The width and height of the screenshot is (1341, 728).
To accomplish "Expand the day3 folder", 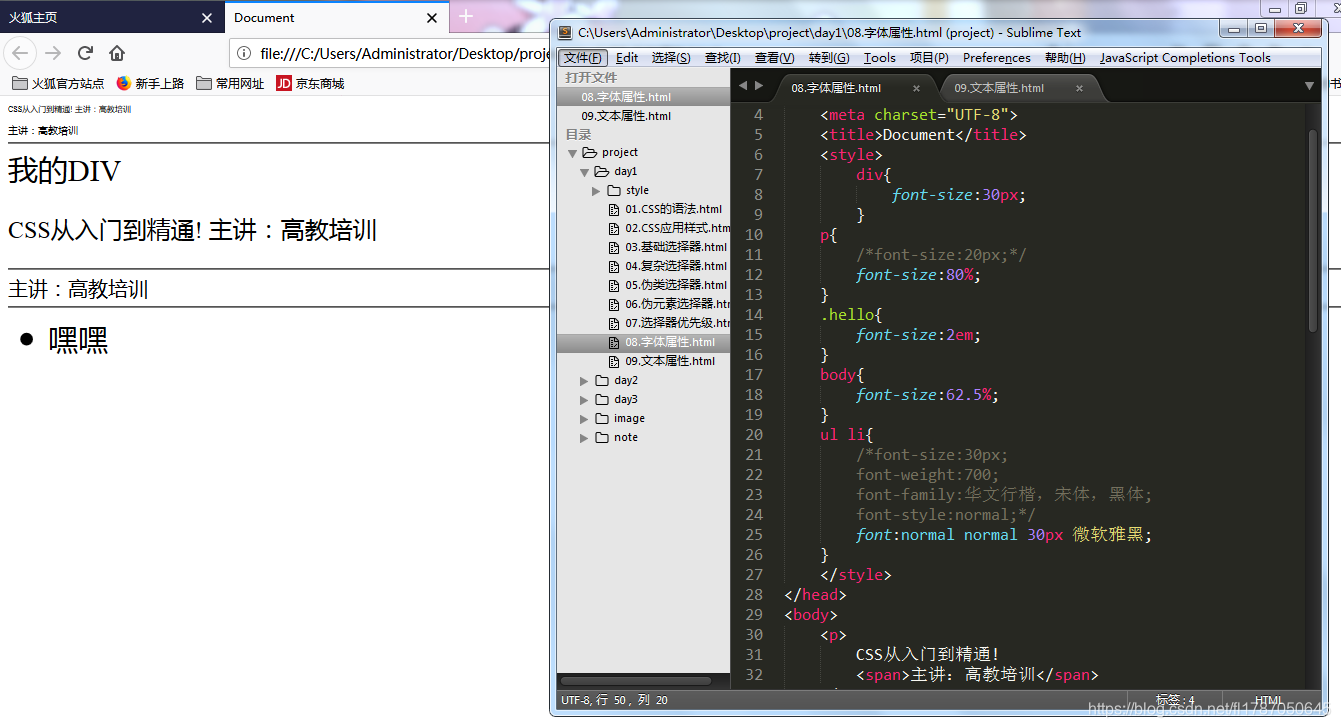I will (x=584, y=400).
